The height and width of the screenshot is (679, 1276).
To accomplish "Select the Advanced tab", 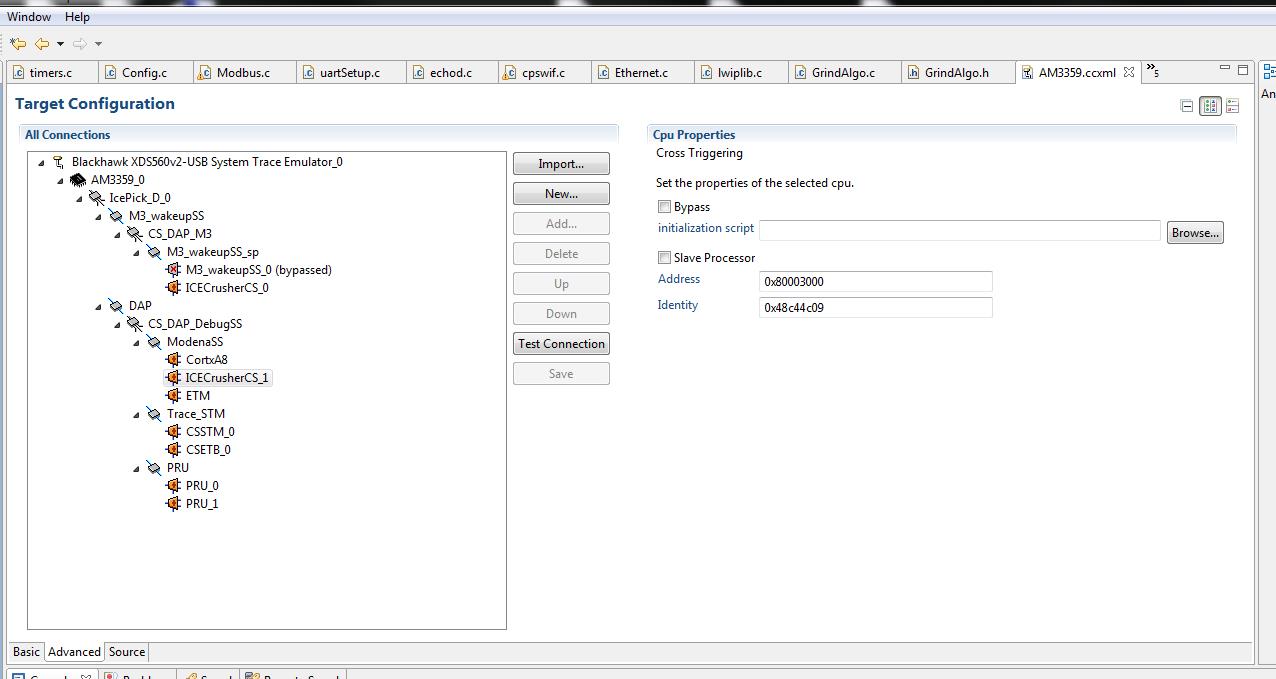I will point(74,652).
